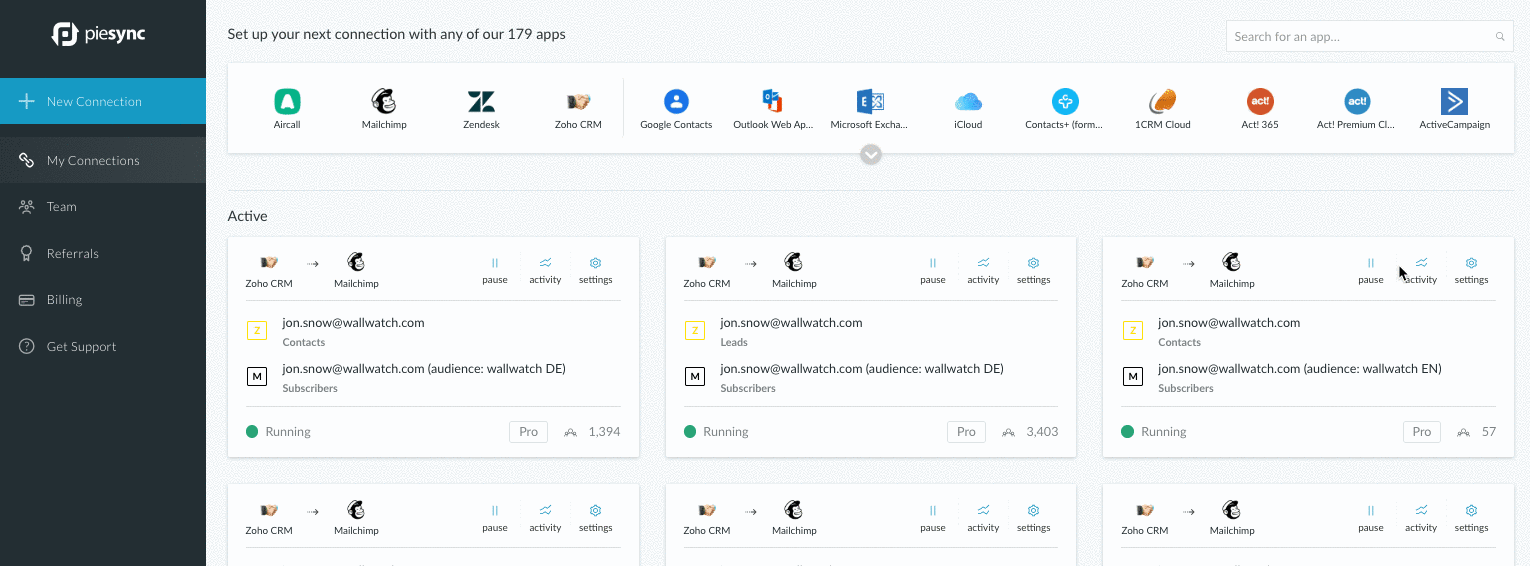Open the Referrals section
The image size is (1530, 566).
tap(103, 253)
